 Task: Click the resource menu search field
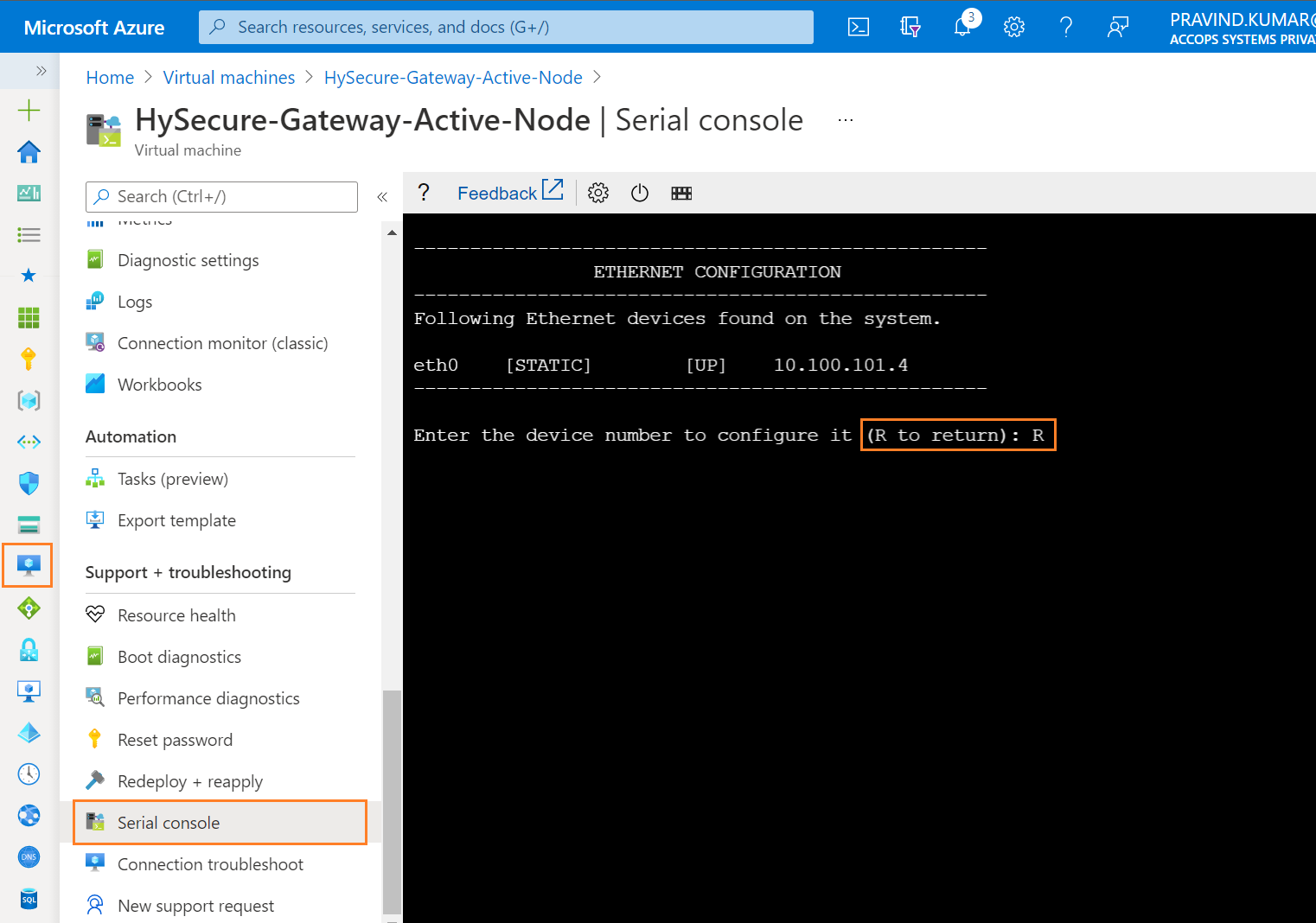pos(221,197)
